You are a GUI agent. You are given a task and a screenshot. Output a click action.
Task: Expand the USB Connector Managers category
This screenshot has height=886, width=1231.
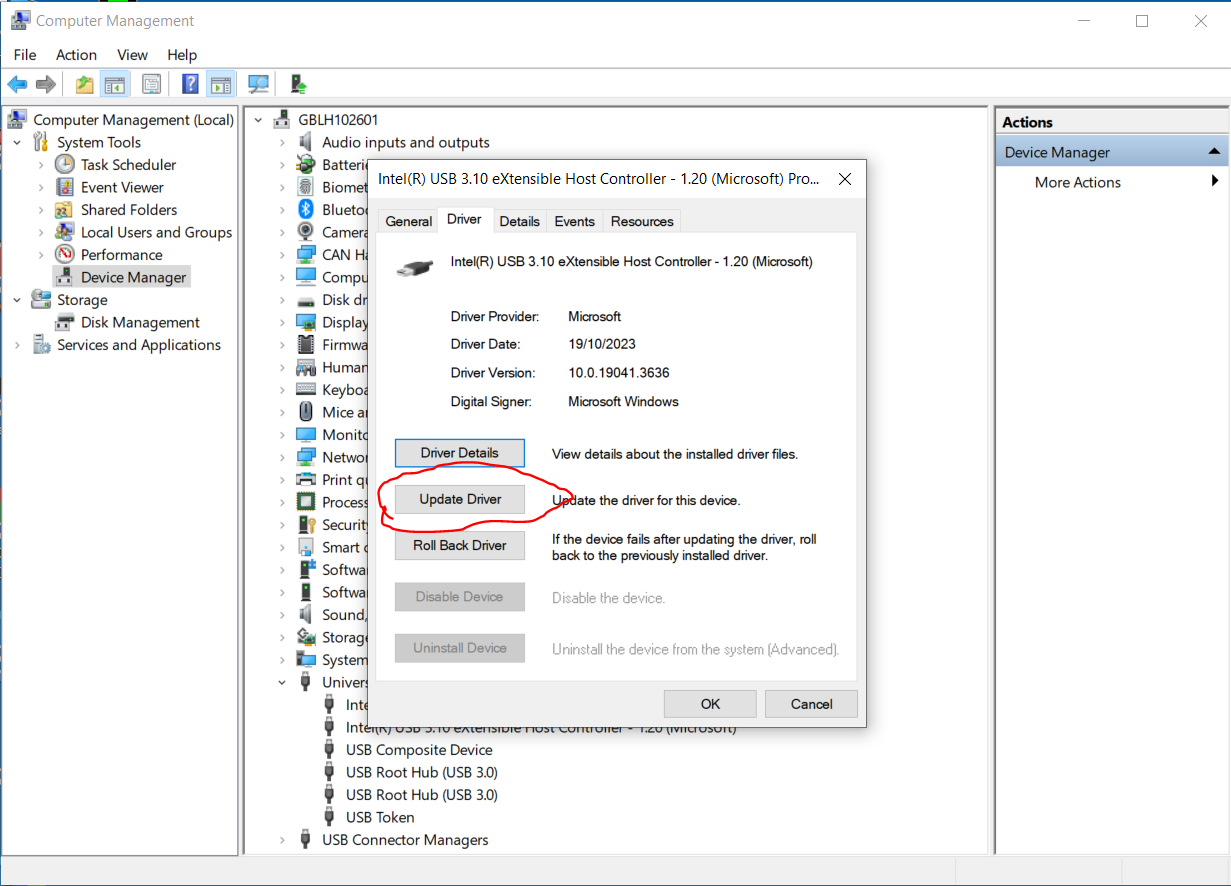point(282,840)
